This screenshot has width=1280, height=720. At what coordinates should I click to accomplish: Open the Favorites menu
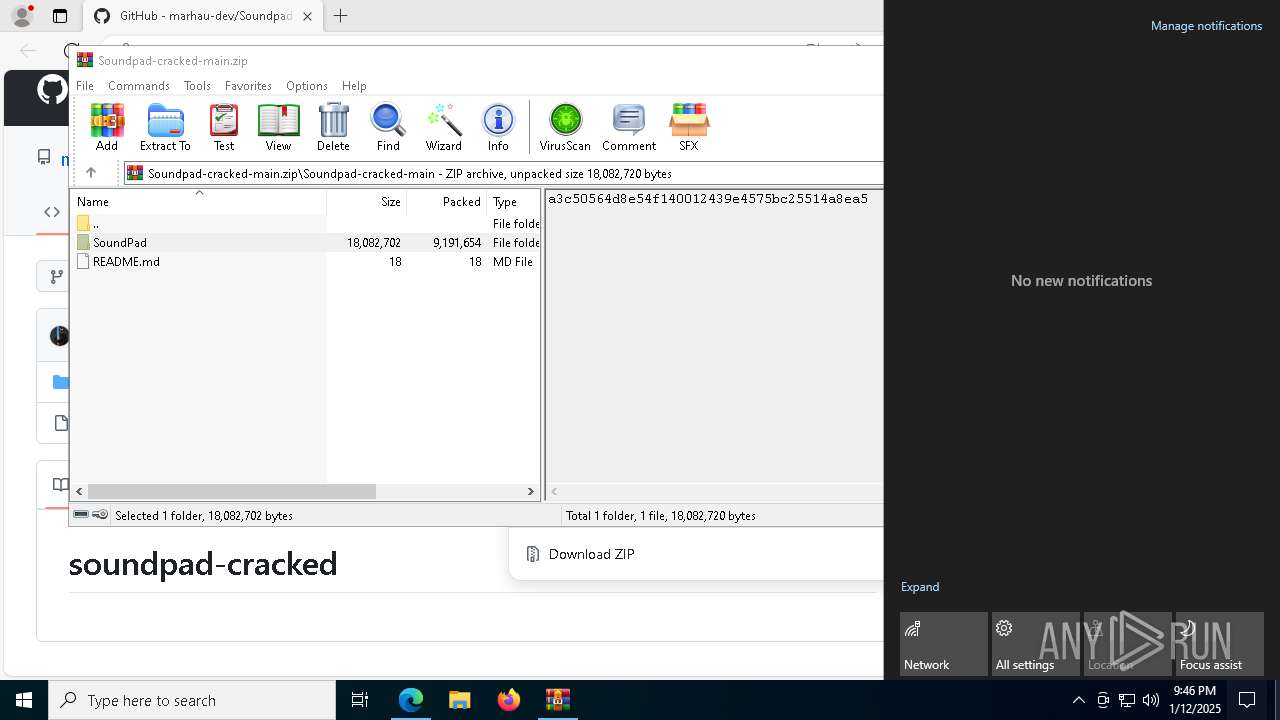click(x=248, y=86)
